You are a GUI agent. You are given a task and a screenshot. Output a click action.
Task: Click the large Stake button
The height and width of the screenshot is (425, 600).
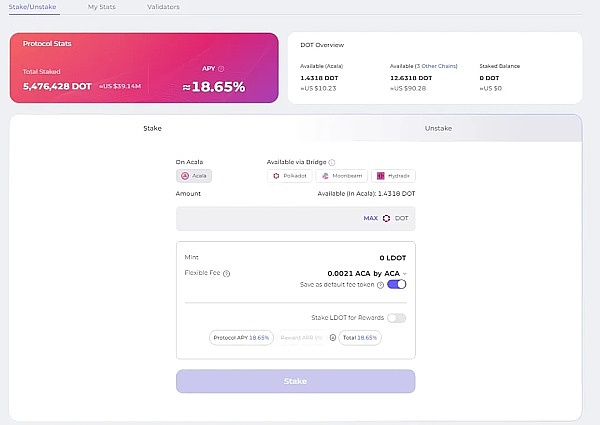pyautogui.click(x=295, y=381)
